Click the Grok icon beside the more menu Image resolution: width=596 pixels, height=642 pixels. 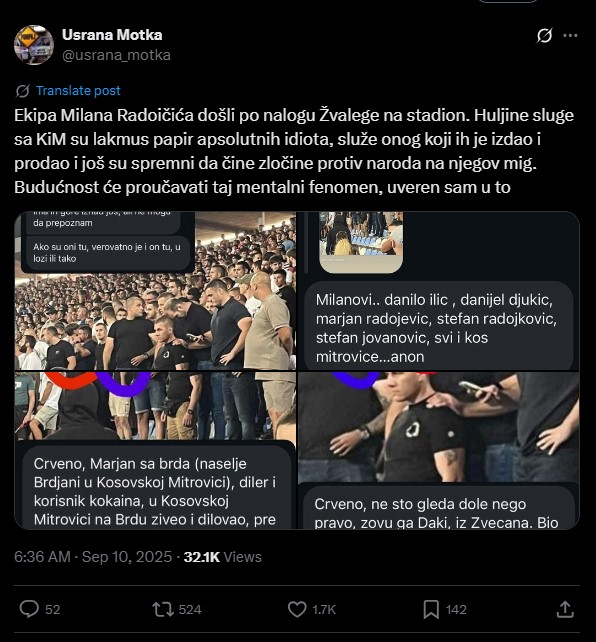point(544,36)
